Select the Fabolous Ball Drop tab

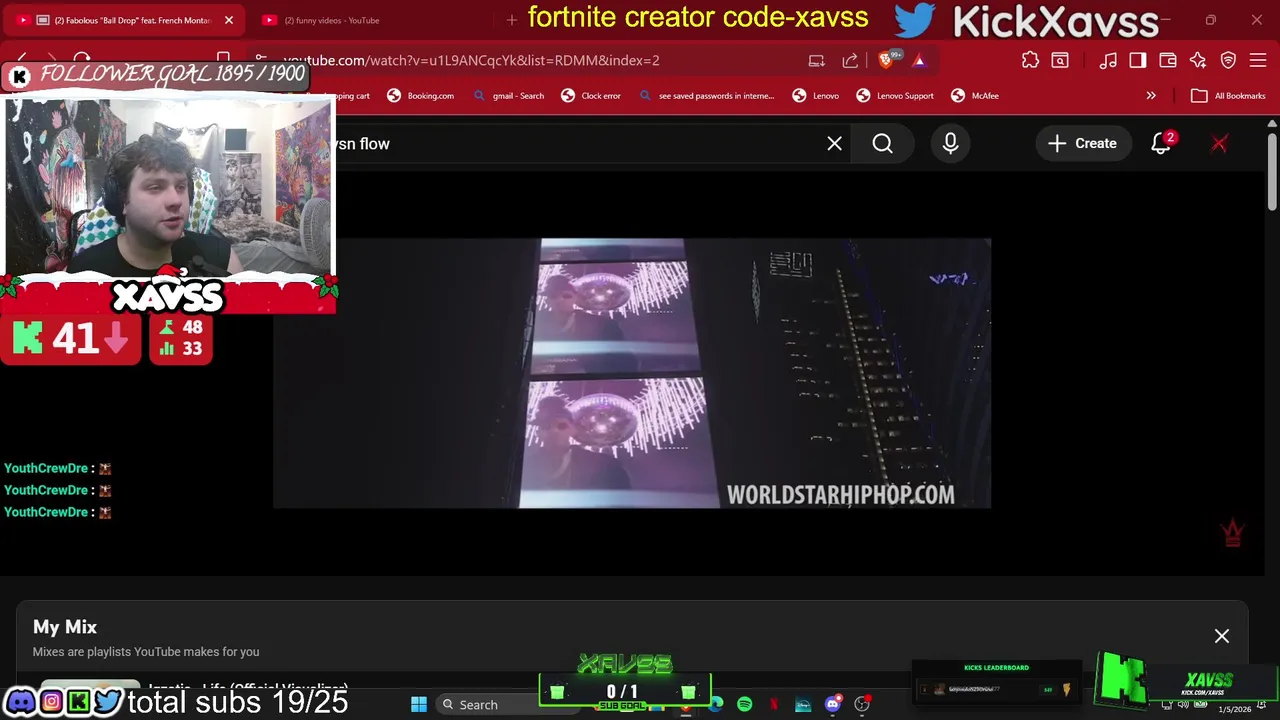coord(125,20)
